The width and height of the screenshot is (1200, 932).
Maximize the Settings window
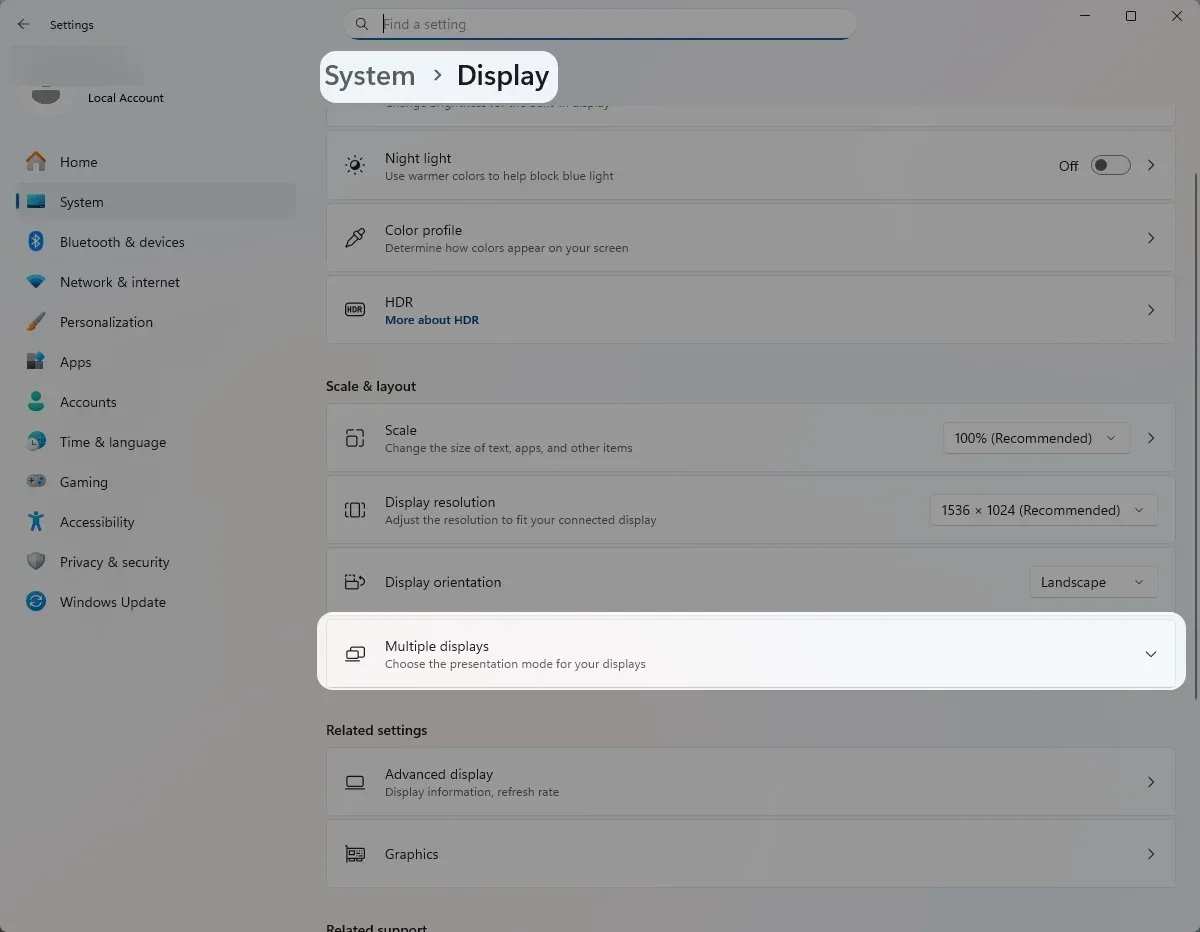[1131, 16]
